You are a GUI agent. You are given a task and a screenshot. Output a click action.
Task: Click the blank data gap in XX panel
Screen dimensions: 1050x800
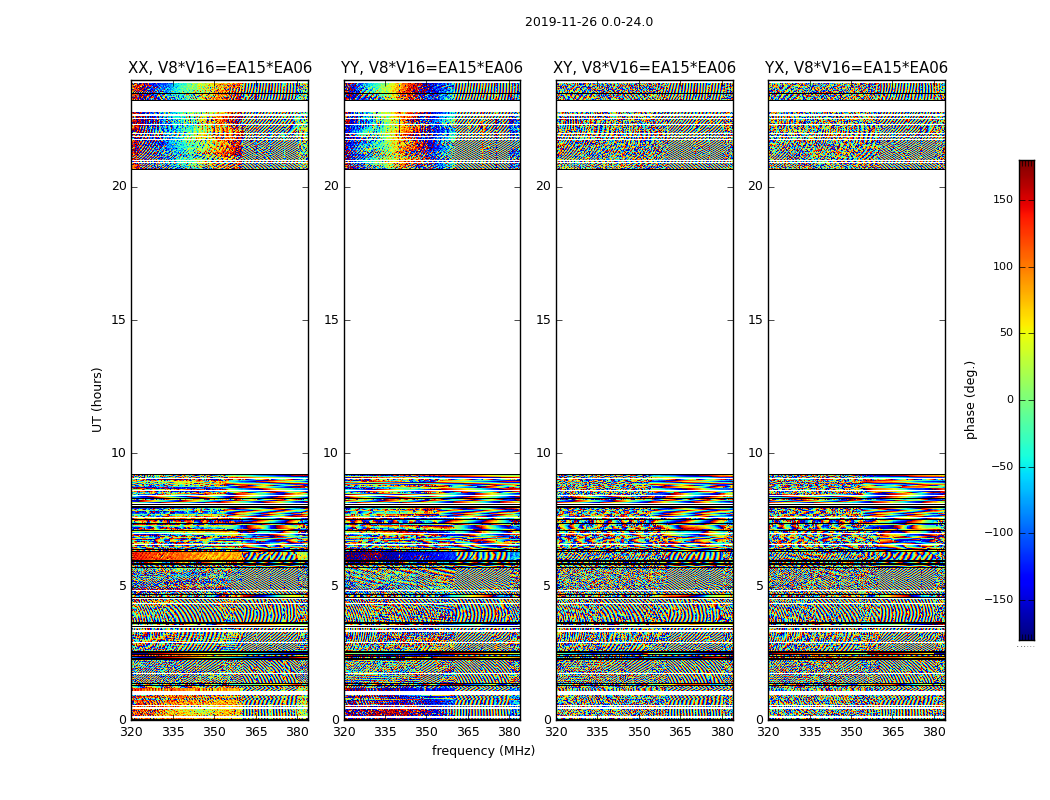pos(219,320)
